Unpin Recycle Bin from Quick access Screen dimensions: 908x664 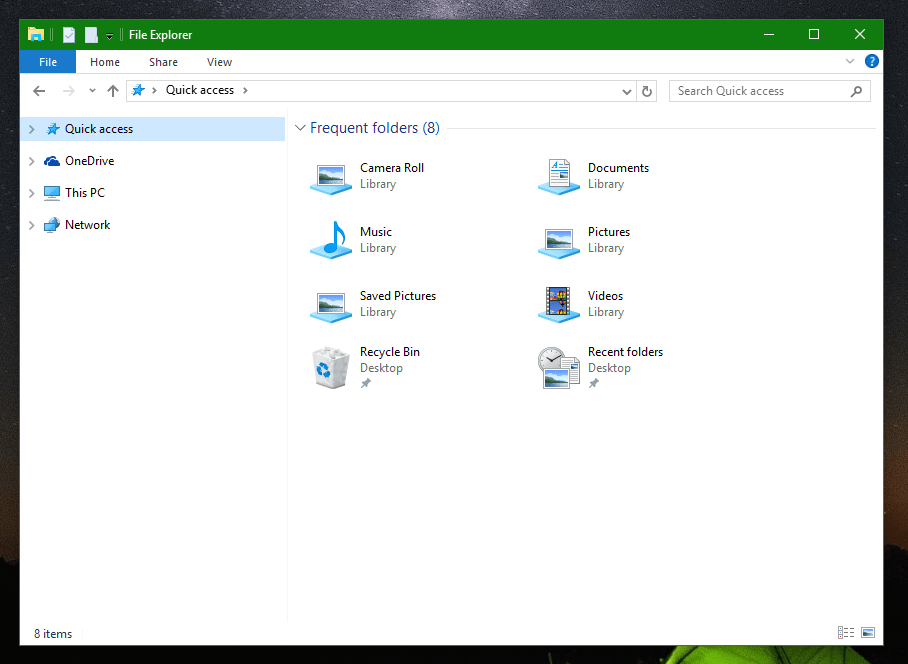tap(366, 382)
